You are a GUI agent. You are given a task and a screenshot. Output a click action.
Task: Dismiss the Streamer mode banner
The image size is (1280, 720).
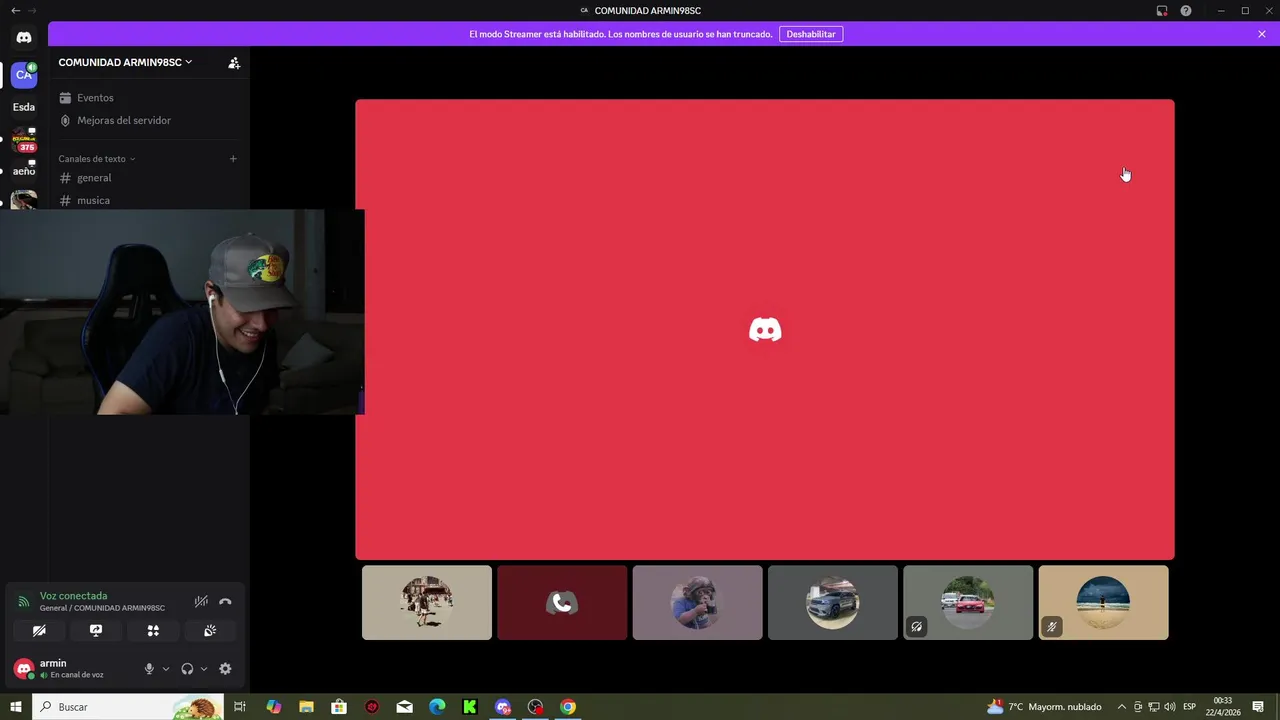1262,34
